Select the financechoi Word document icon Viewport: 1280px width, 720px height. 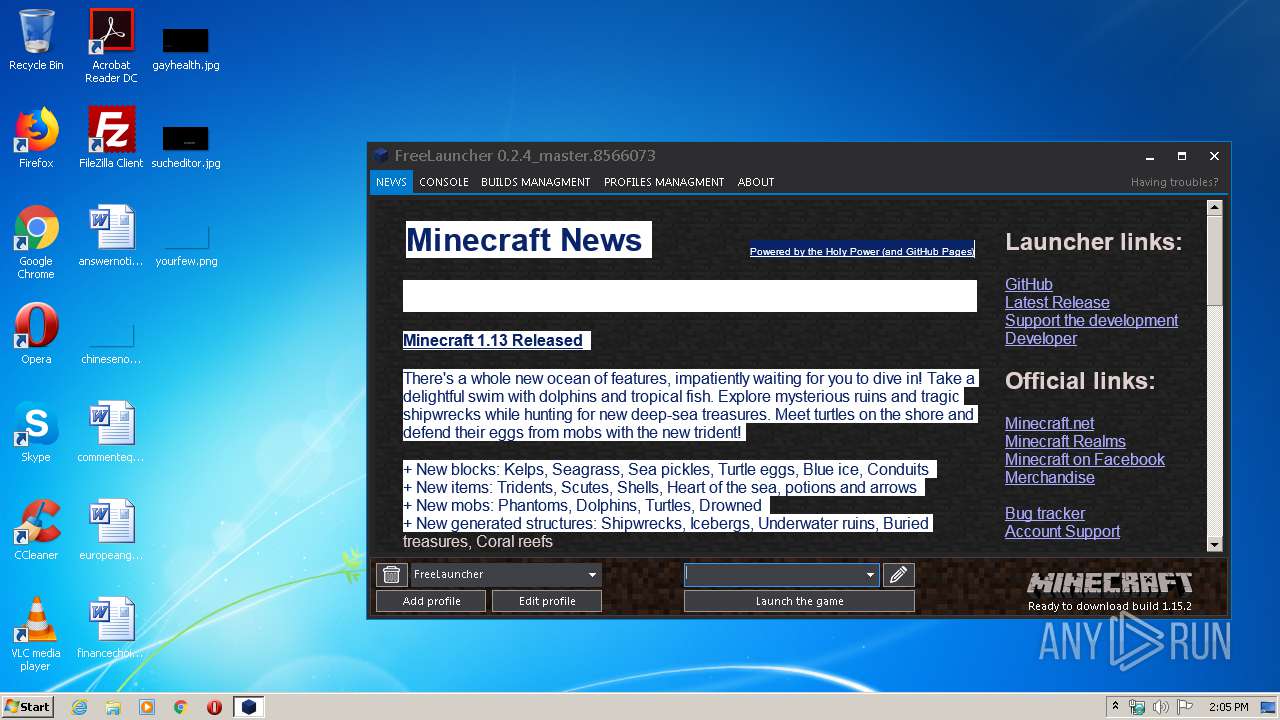point(111,628)
